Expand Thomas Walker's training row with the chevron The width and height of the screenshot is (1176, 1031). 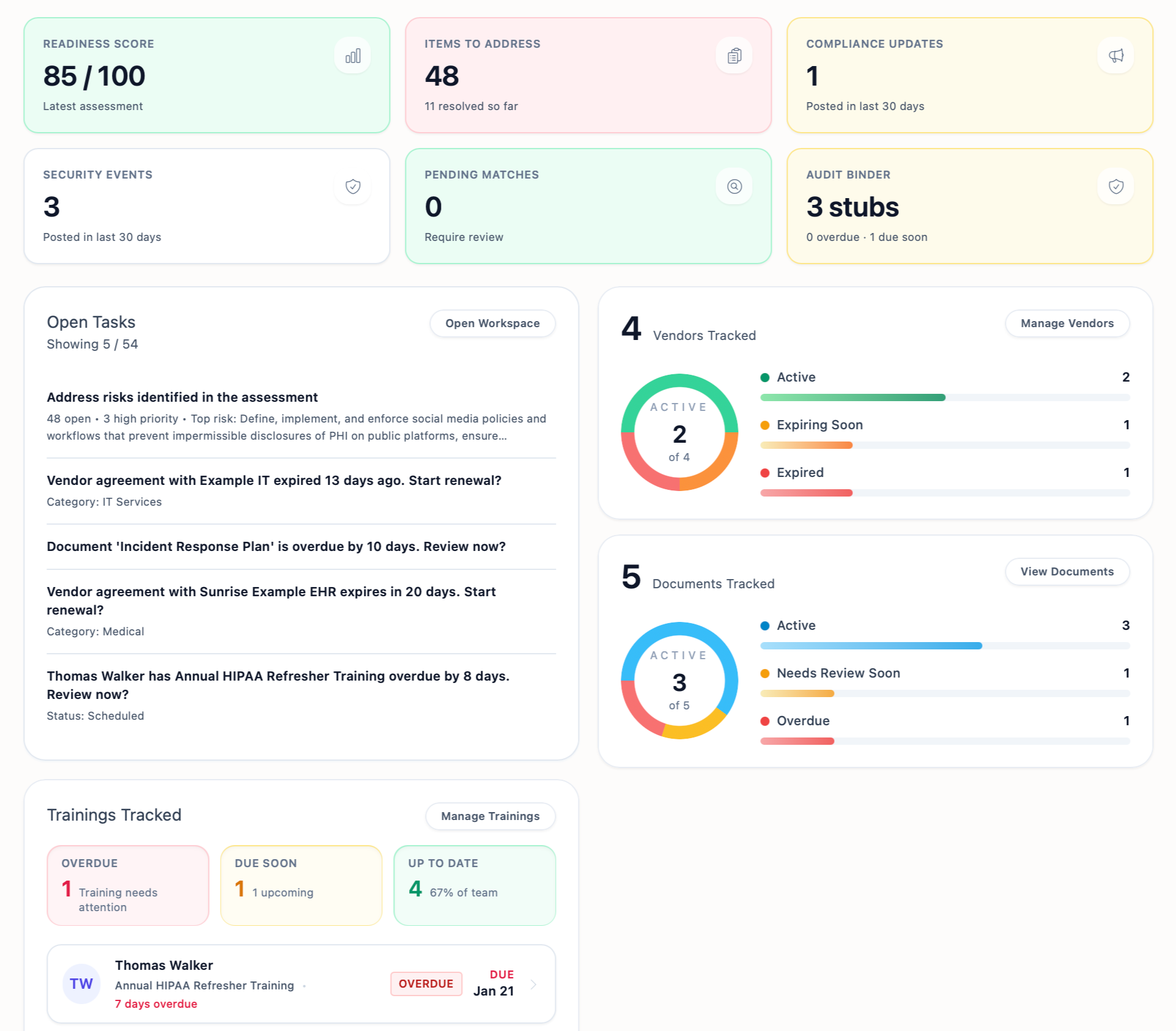click(533, 984)
